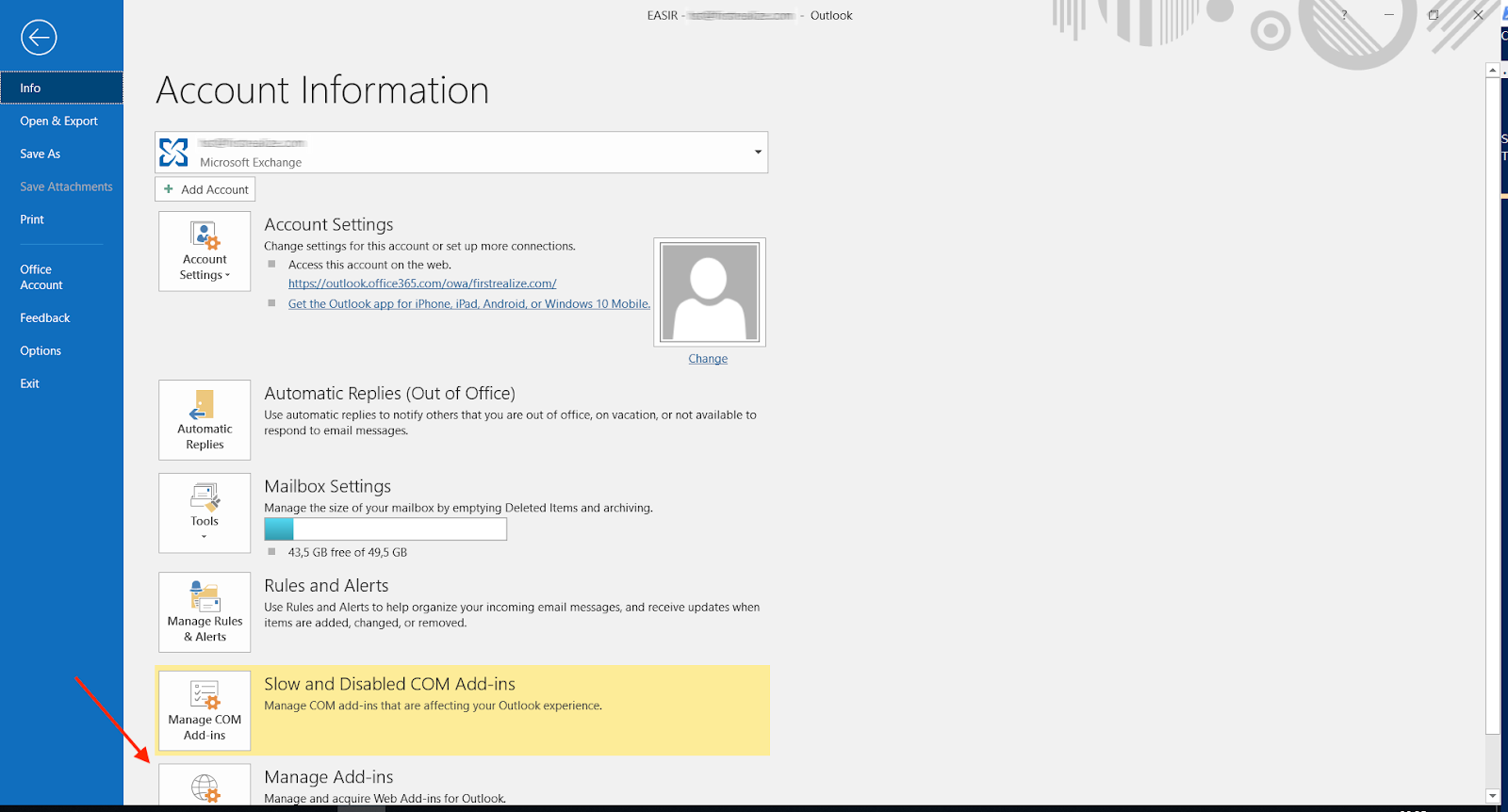
Task: Click the Account Settings heading text
Action: [x=328, y=225]
